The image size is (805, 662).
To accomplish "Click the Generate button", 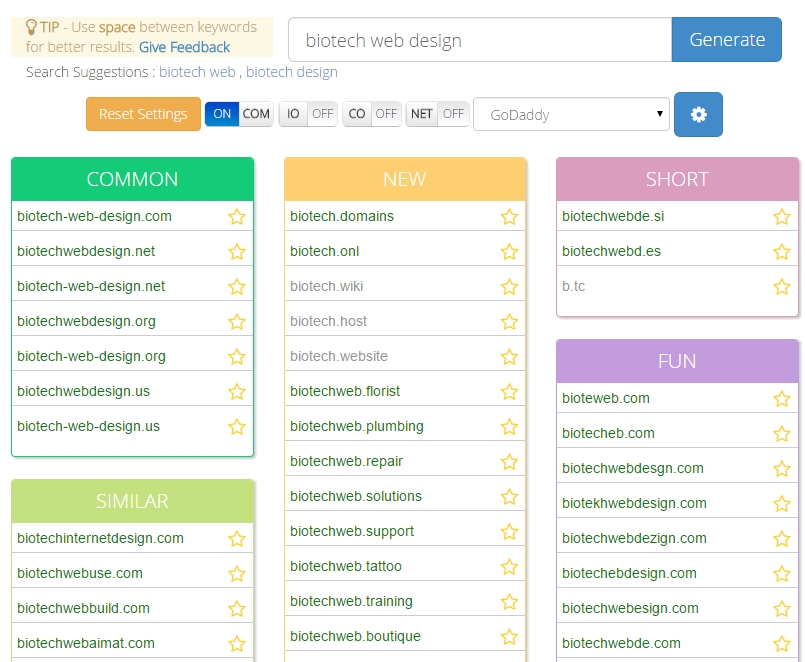I will tap(727, 40).
